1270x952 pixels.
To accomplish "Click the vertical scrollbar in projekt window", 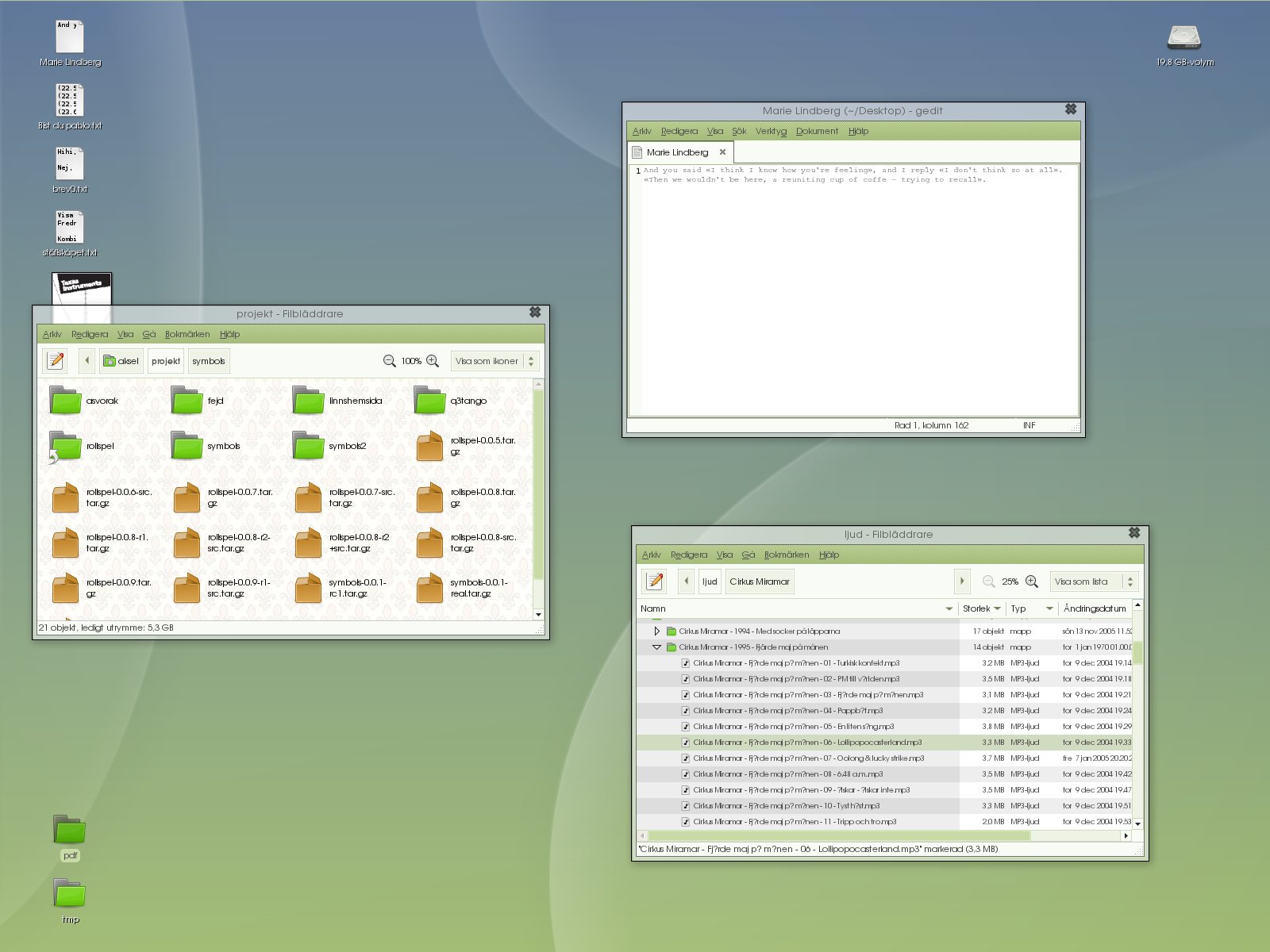I will (x=539, y=484).
